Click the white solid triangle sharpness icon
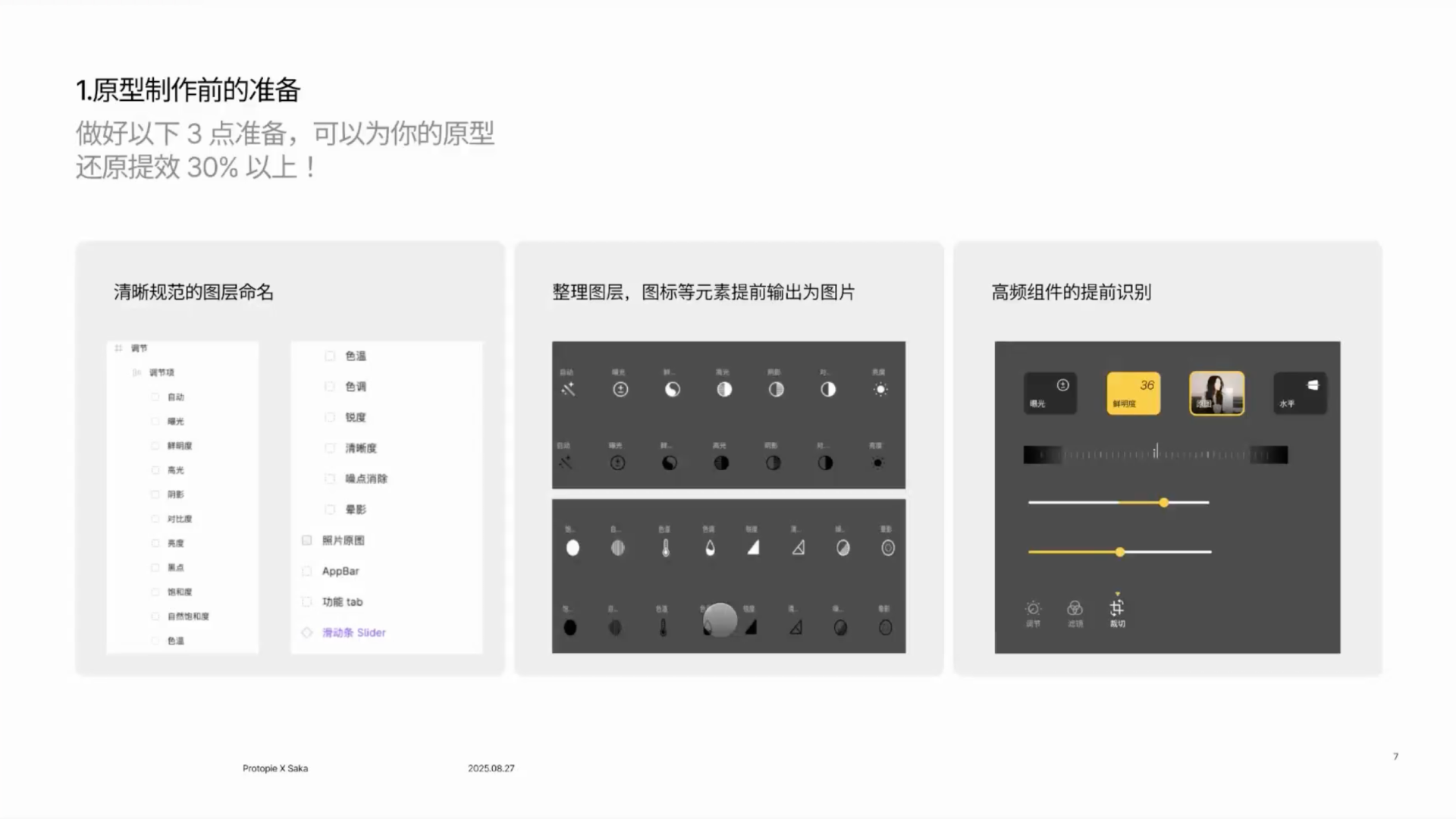1456x819 pixels. pyautogui.click(x=753, y=548)
